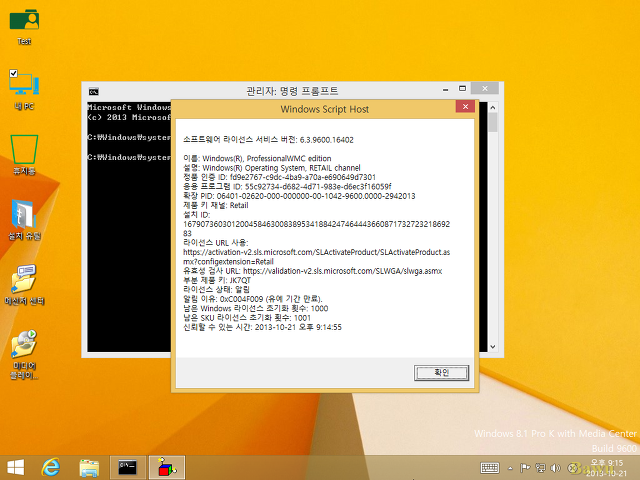This screenshot has height=480, width=640.
Task: Switch to Command Prompt taskbar button
Action: coord(128,467)
